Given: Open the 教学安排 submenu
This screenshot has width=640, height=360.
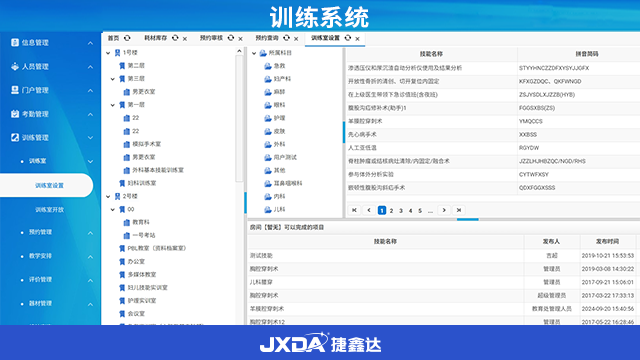Looking at the screenshot, I should (x=40, y=256).
